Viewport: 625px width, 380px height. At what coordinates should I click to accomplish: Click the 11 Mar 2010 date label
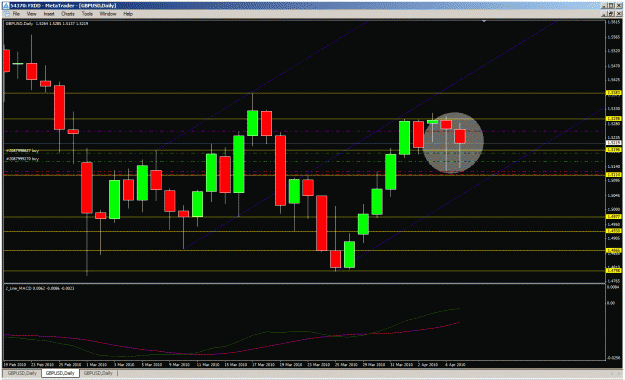pos(207,364)
